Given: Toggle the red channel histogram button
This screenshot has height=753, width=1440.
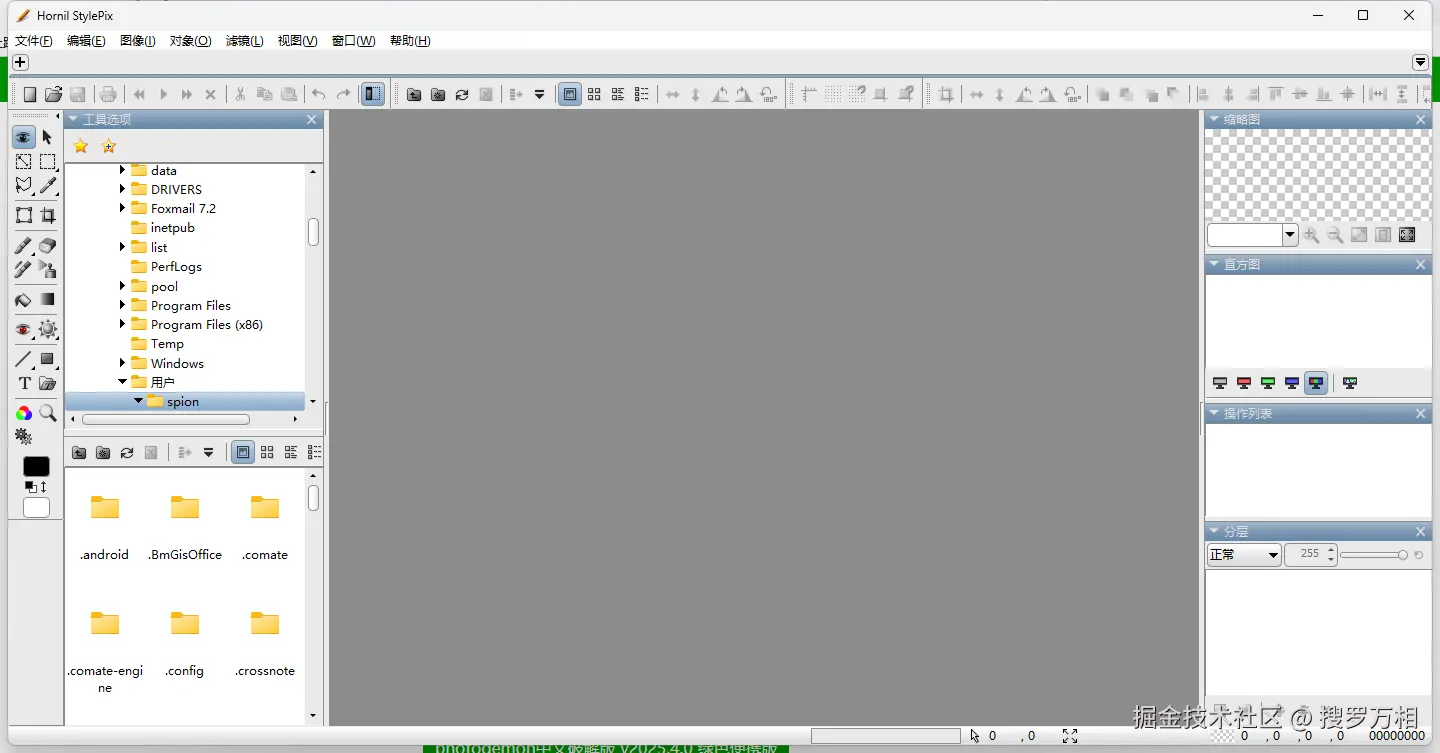Looking at the screenshot, I should 1244,383.
